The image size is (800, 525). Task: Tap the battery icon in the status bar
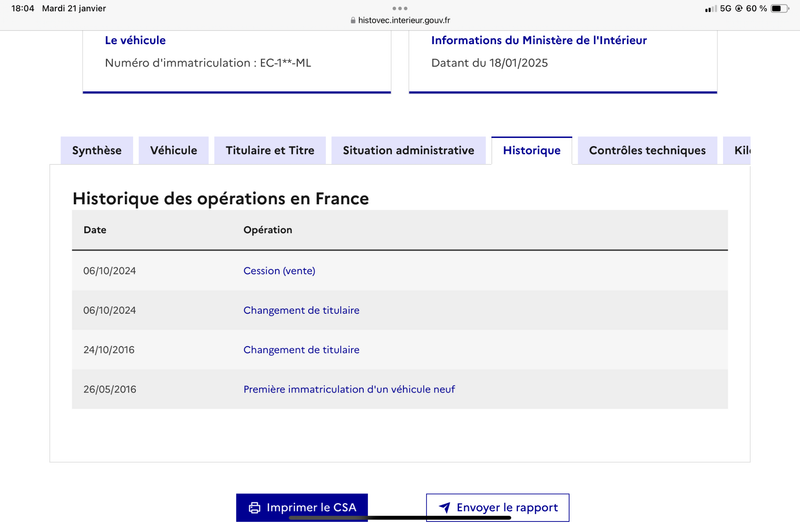click(780, 8)
